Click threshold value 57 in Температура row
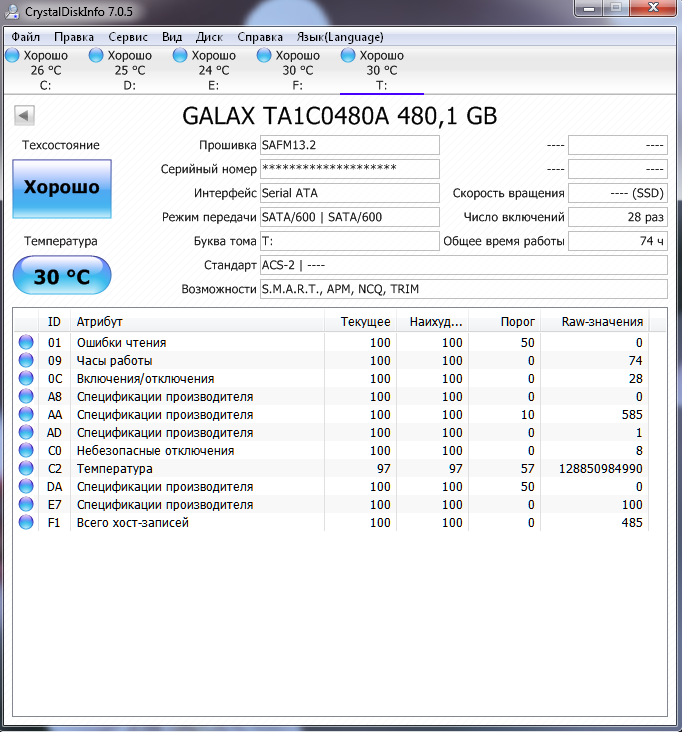Screen dimensions: 682x732 pyautogui.click(x=527, y=469)
